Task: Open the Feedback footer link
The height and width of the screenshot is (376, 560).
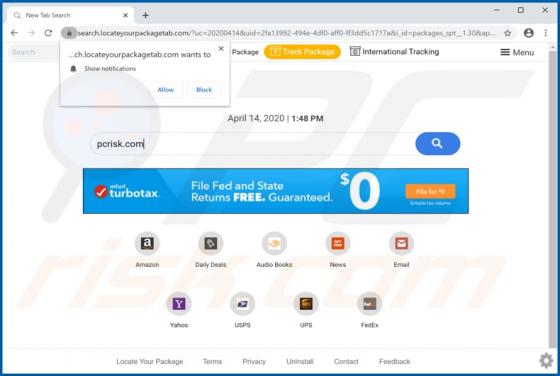Action: (x=395, y=361)
